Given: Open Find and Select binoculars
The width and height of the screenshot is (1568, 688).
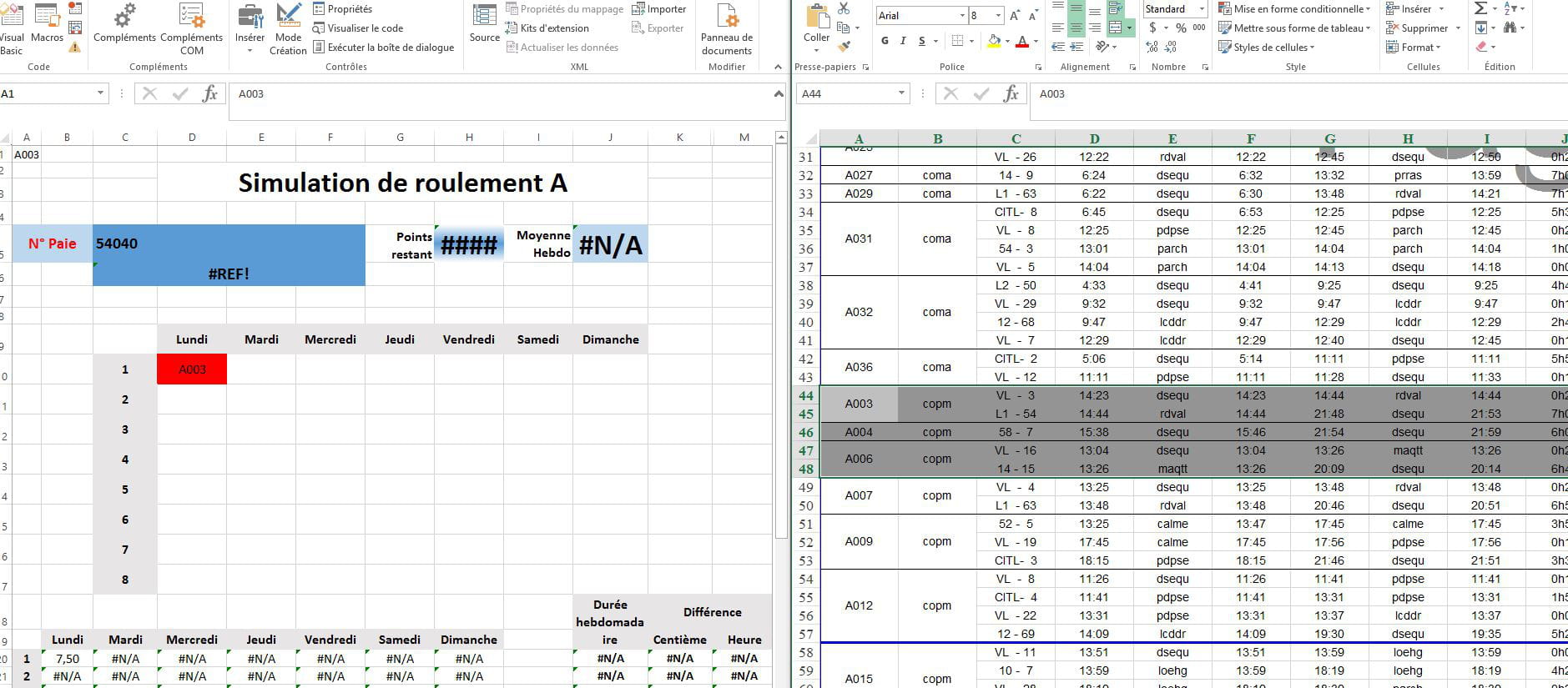Looking at the screenshot, I should pyautogui.click(x=1510, y=28).
